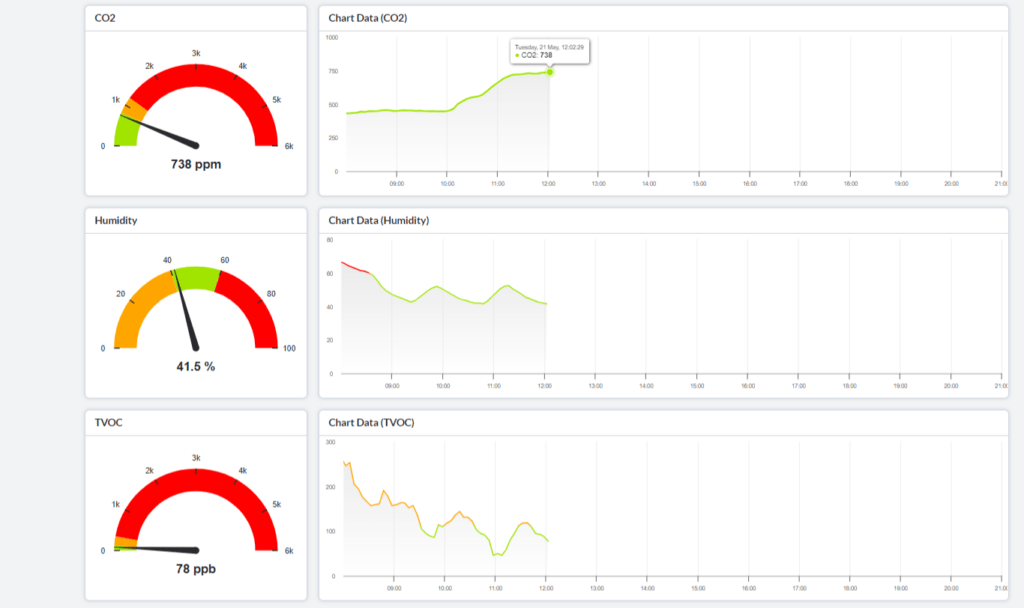
Task: Click the CO2: 738 tooltip box
Action: (x=549, y=51)
